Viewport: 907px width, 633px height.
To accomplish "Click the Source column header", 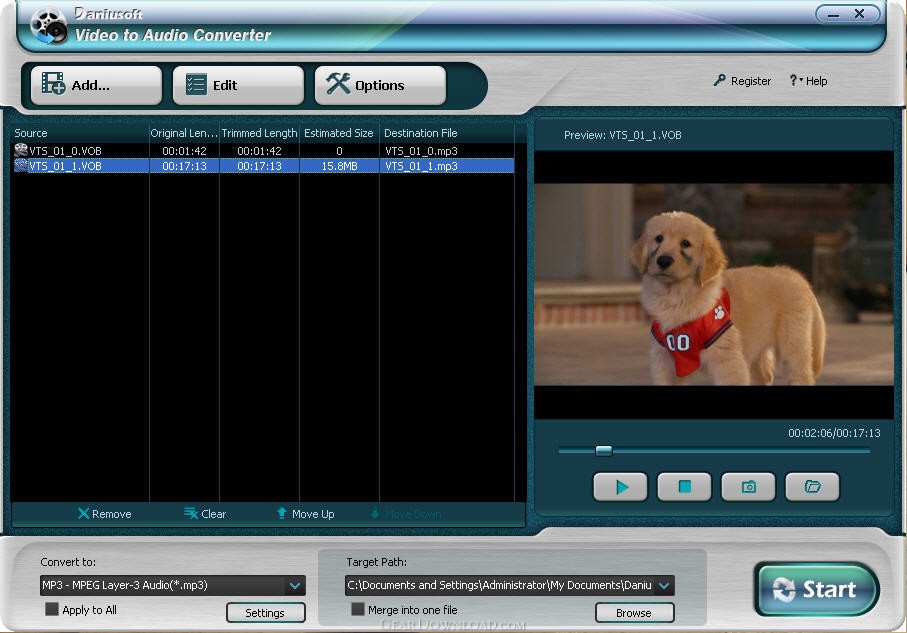I will tap(80, 133).
